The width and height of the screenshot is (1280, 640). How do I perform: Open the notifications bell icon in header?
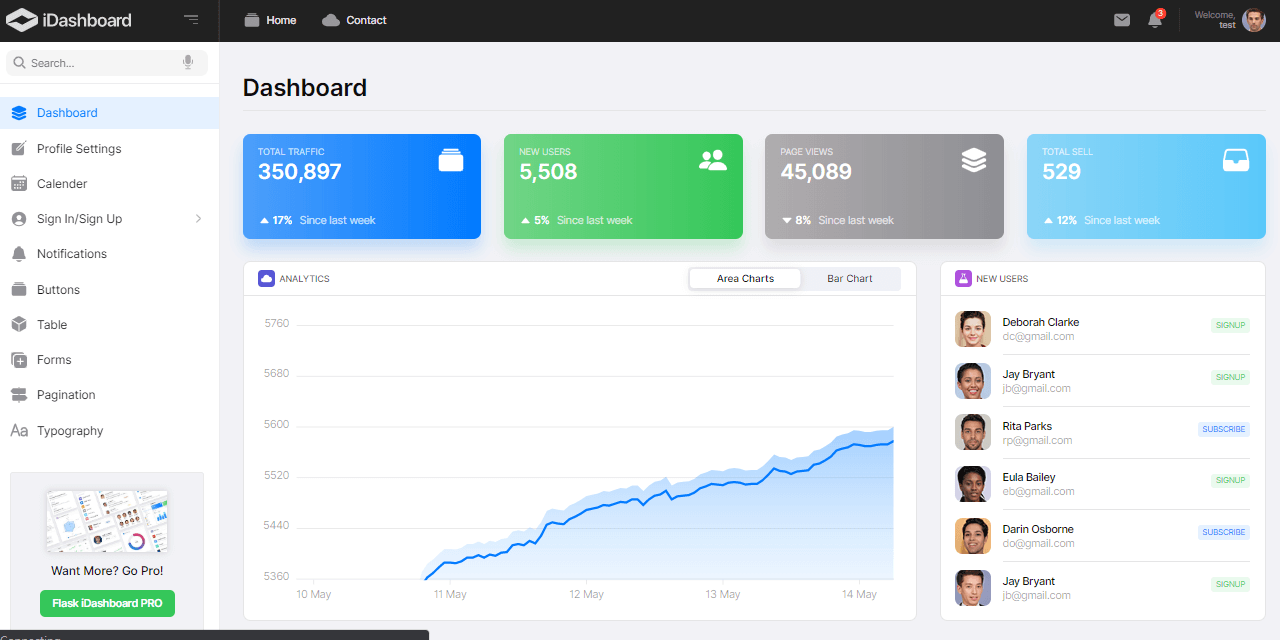click(x=1155, y=20)
